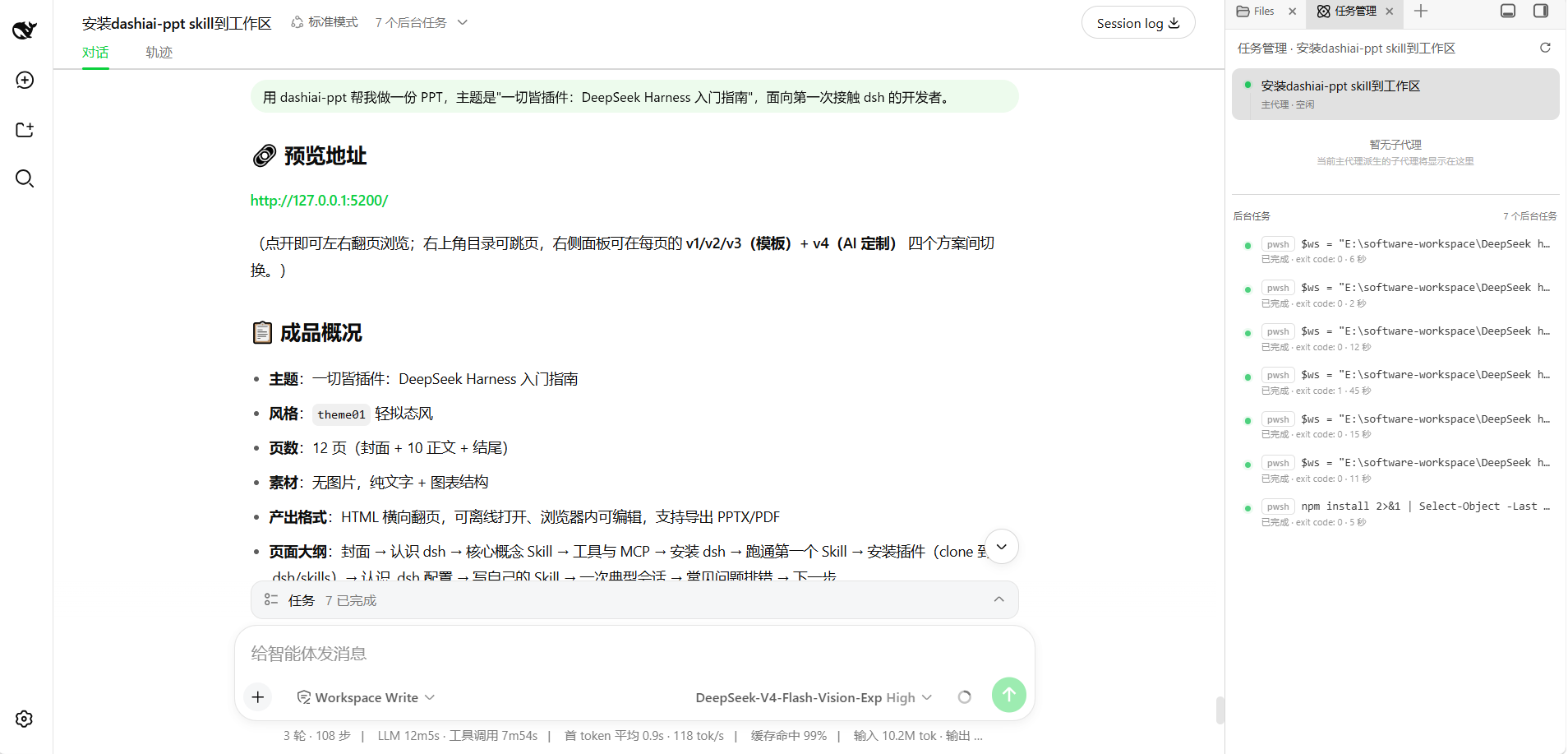The height and width of the screenshot is (754, 1568).
Task: Click the 后台任务 section label
Action: (1252, 216)
